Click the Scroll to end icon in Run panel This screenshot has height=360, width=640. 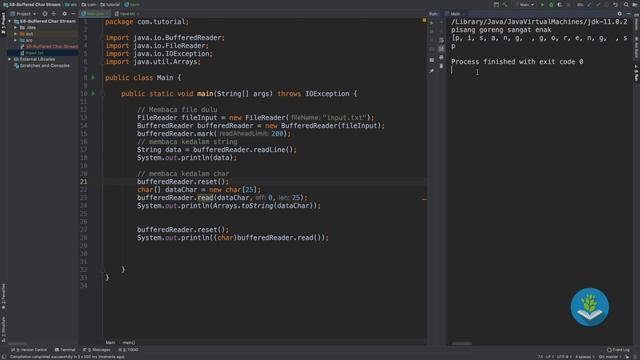point(441,49)
